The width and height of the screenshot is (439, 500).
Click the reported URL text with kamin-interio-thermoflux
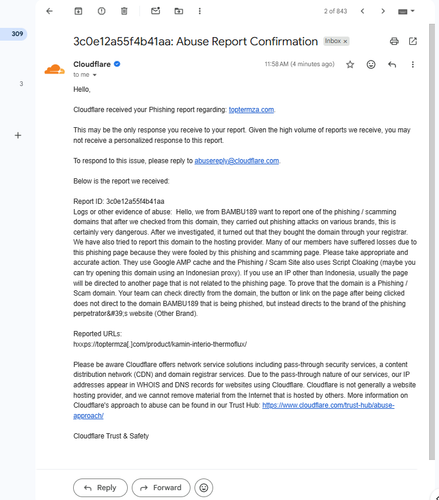click(x=160, y=344)
